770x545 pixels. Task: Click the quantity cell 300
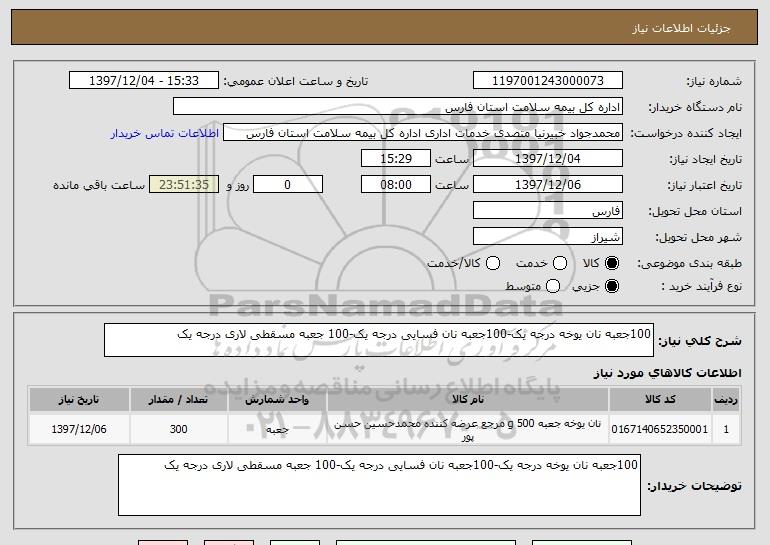178,429
